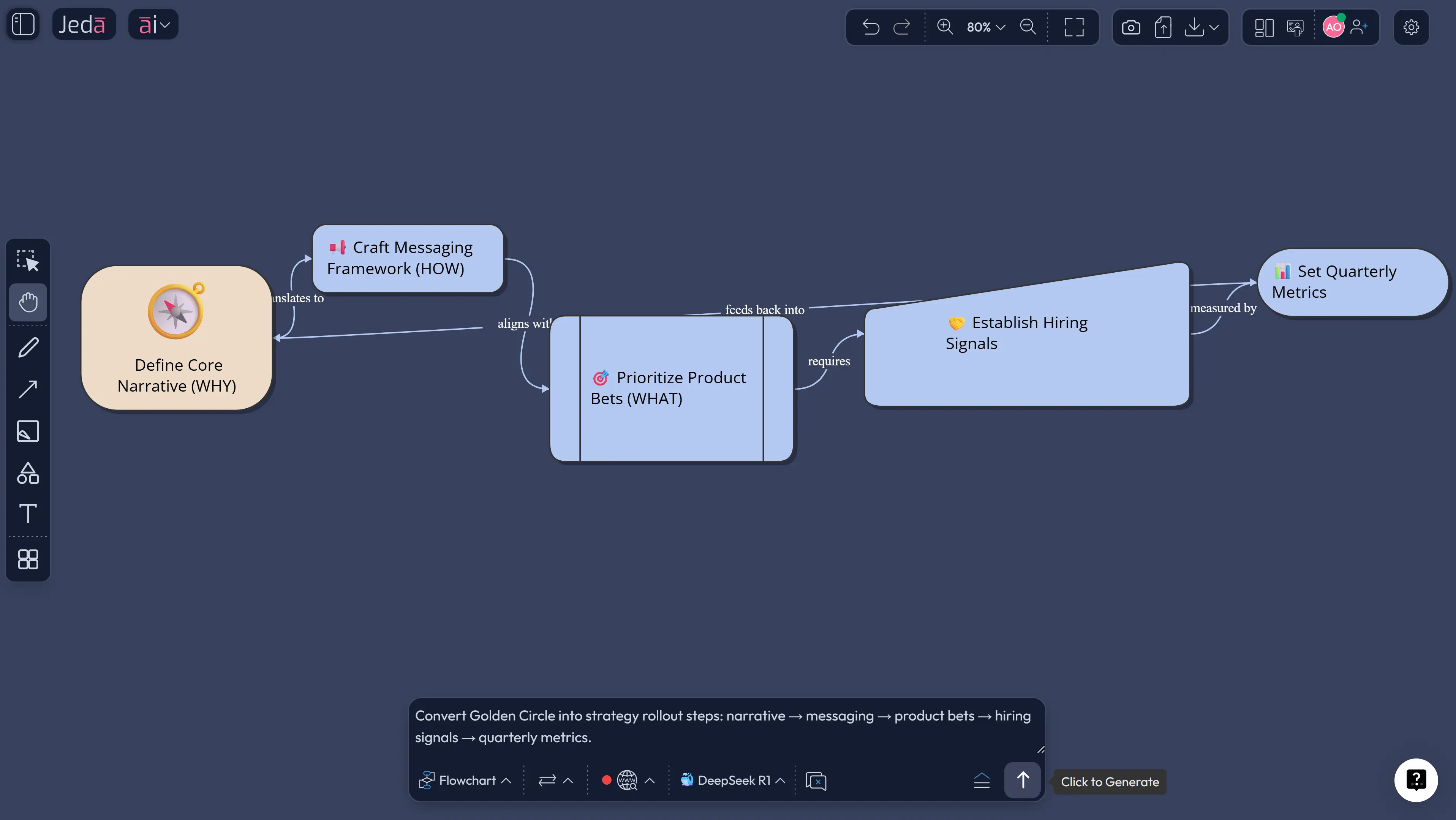Open the ai menu dropdown

(x=153, y=24)
